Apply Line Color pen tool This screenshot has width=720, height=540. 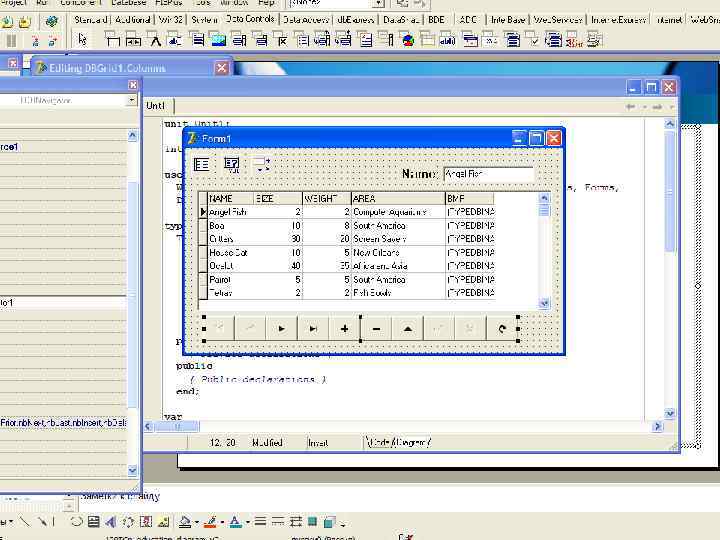click(x=210, y=522)
